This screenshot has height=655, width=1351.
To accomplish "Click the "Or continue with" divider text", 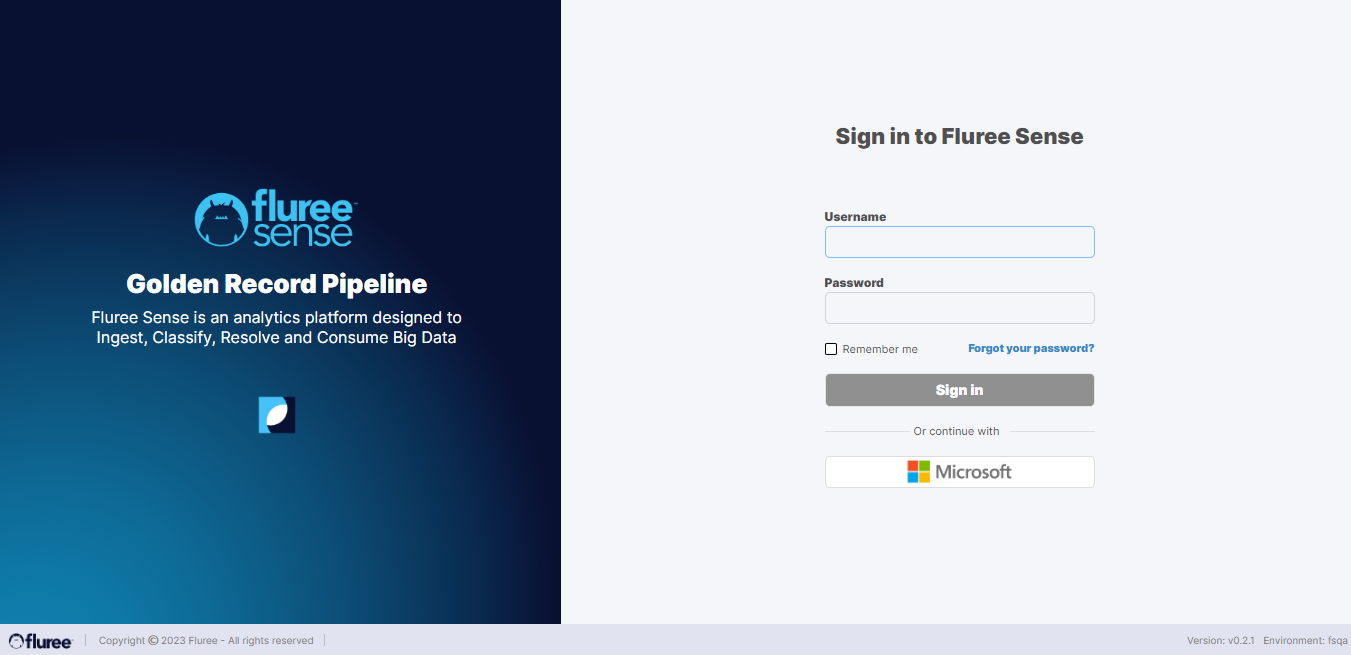I will tap(956, 432).
